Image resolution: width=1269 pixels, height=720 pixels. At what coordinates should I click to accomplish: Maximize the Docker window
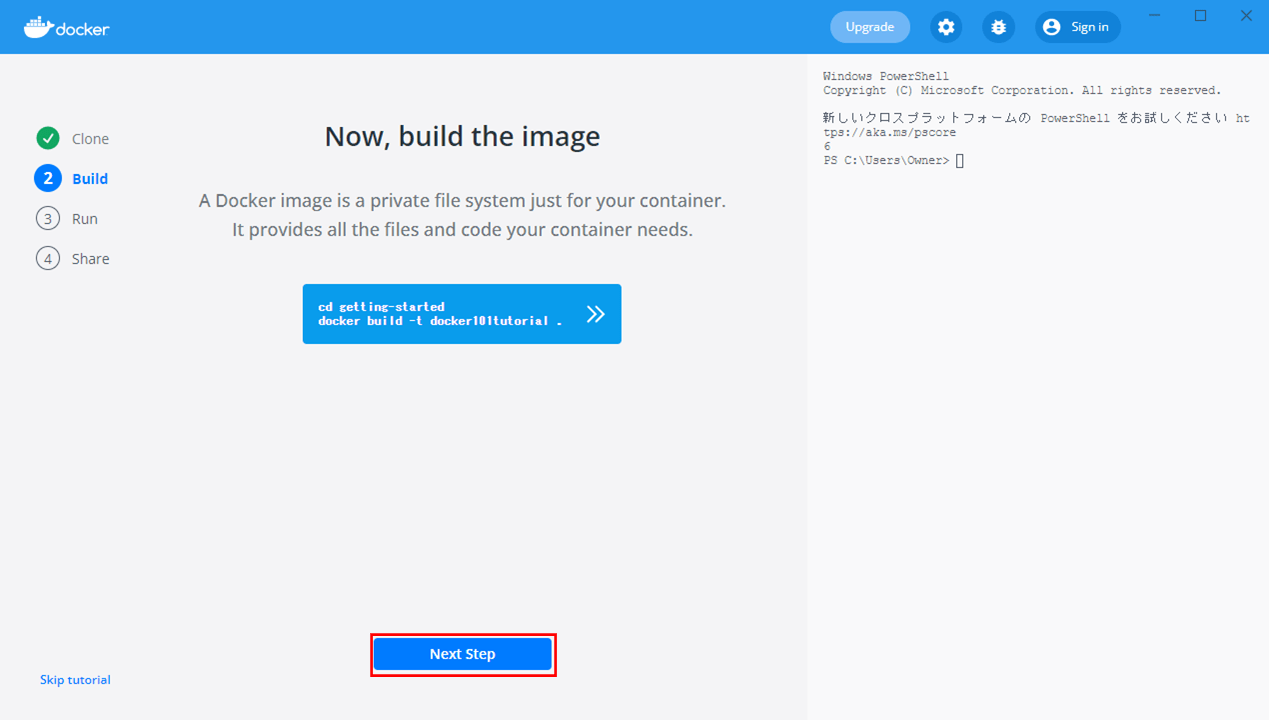click(x=1201, y=15)
